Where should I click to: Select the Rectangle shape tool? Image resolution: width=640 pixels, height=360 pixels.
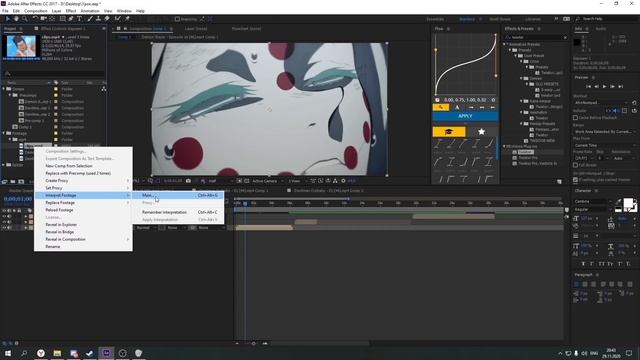coord(62,19)
